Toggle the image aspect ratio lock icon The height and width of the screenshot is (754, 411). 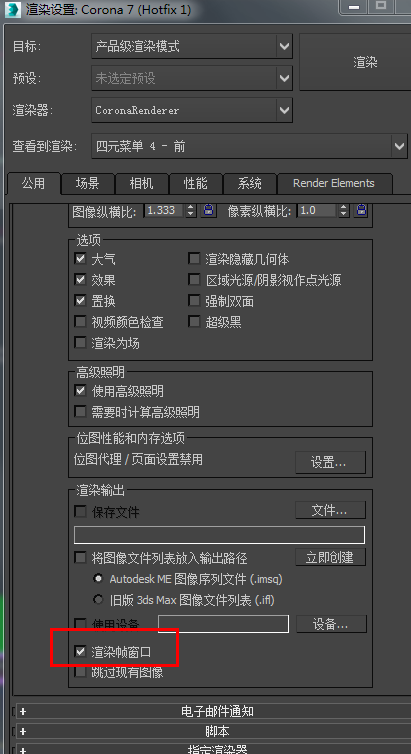208,211
